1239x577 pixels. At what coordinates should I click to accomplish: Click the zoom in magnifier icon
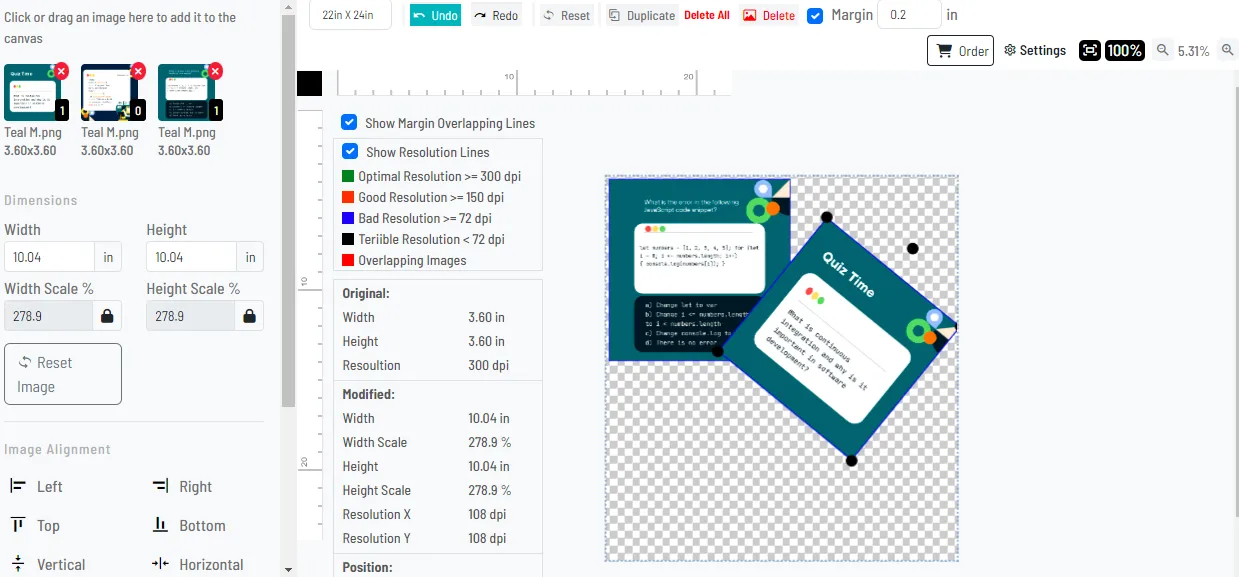(1228, 51)
